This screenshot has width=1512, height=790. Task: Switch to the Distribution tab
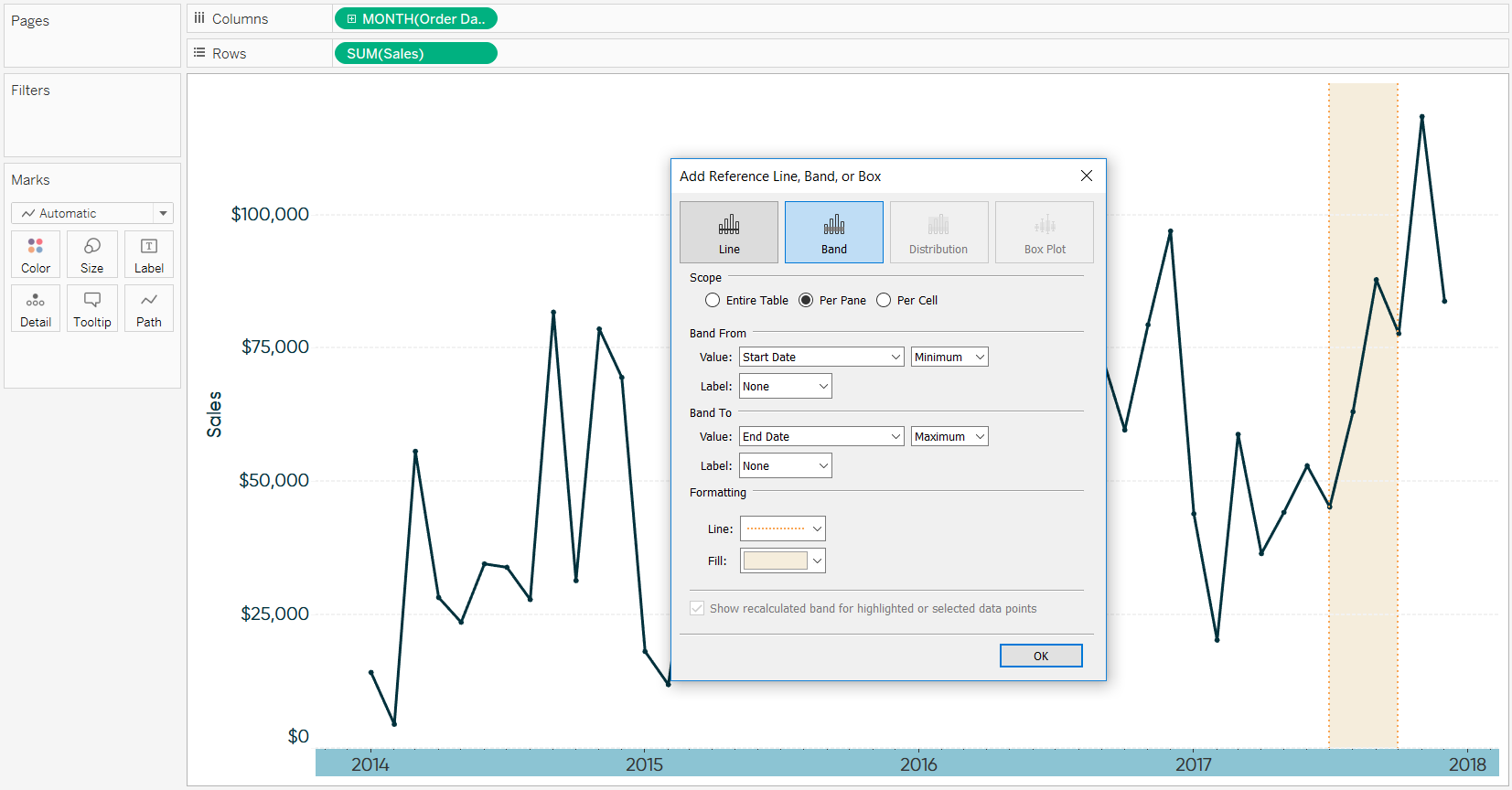(938, 232)
